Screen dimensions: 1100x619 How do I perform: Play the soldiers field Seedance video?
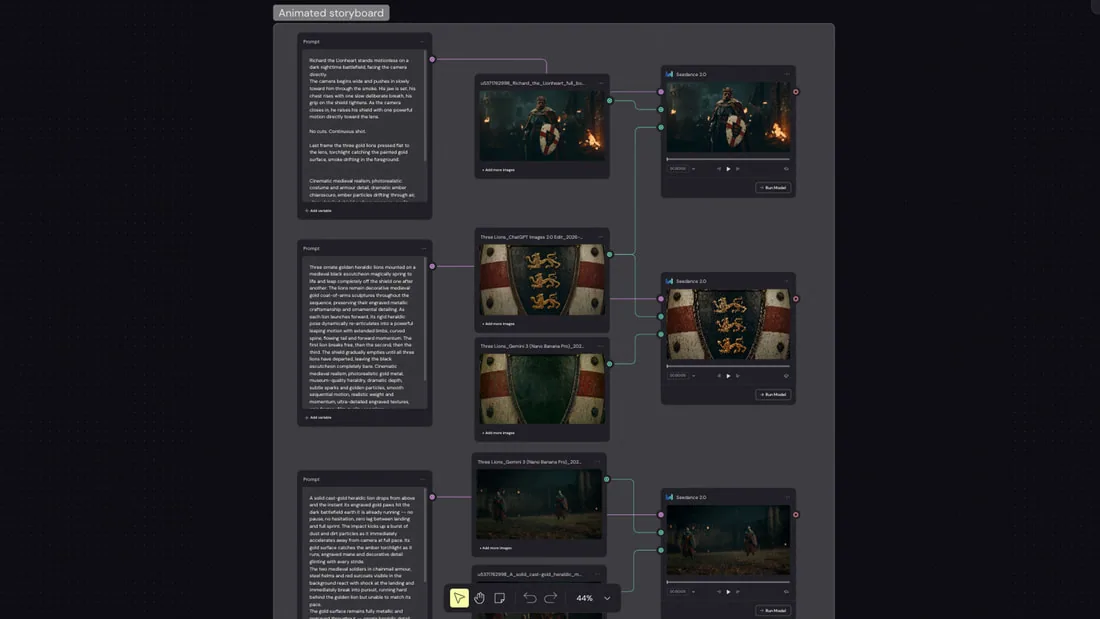[728, 592]
